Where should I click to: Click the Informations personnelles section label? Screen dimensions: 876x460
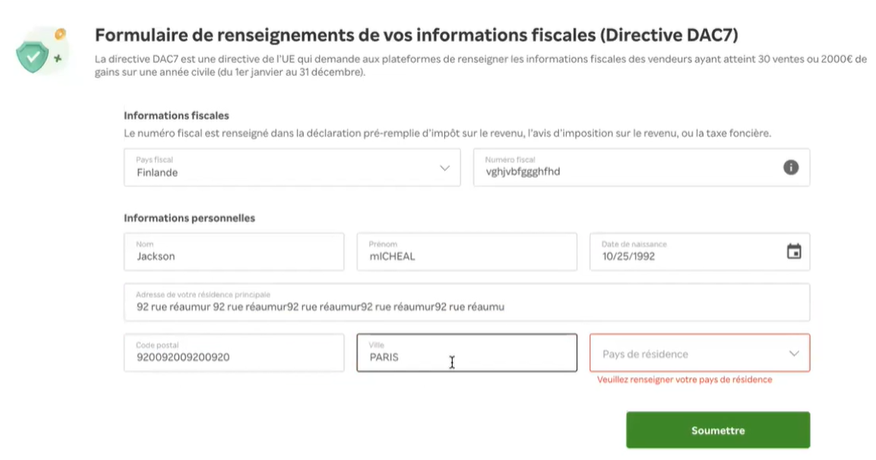(x=189, y=218)
